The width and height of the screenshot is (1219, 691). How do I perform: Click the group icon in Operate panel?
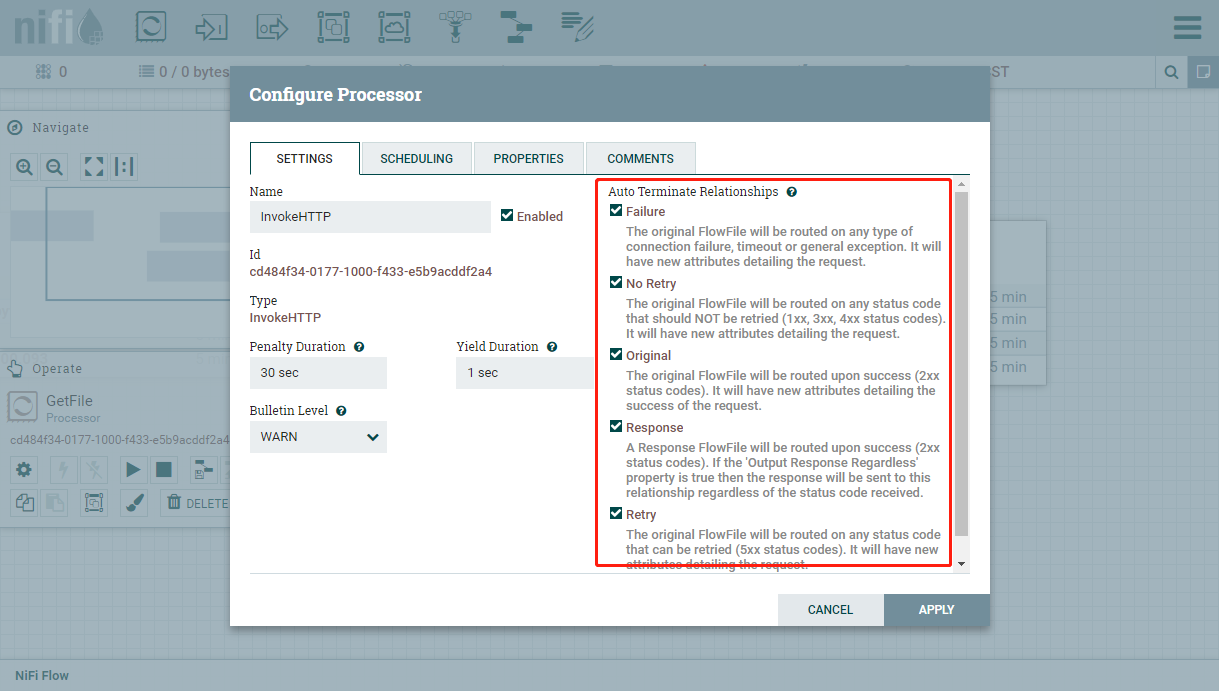click(94, 503)
